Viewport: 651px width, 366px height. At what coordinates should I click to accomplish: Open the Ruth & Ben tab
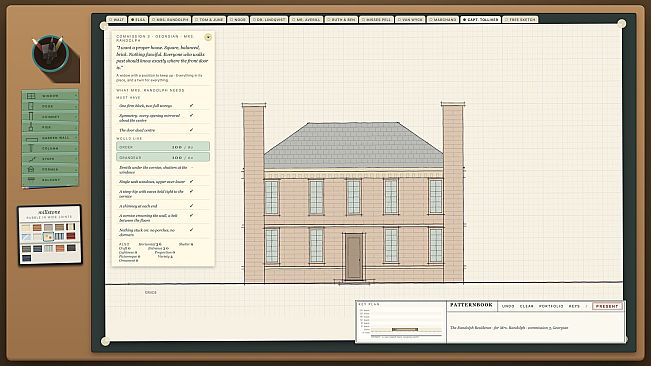tap(341, 20)
